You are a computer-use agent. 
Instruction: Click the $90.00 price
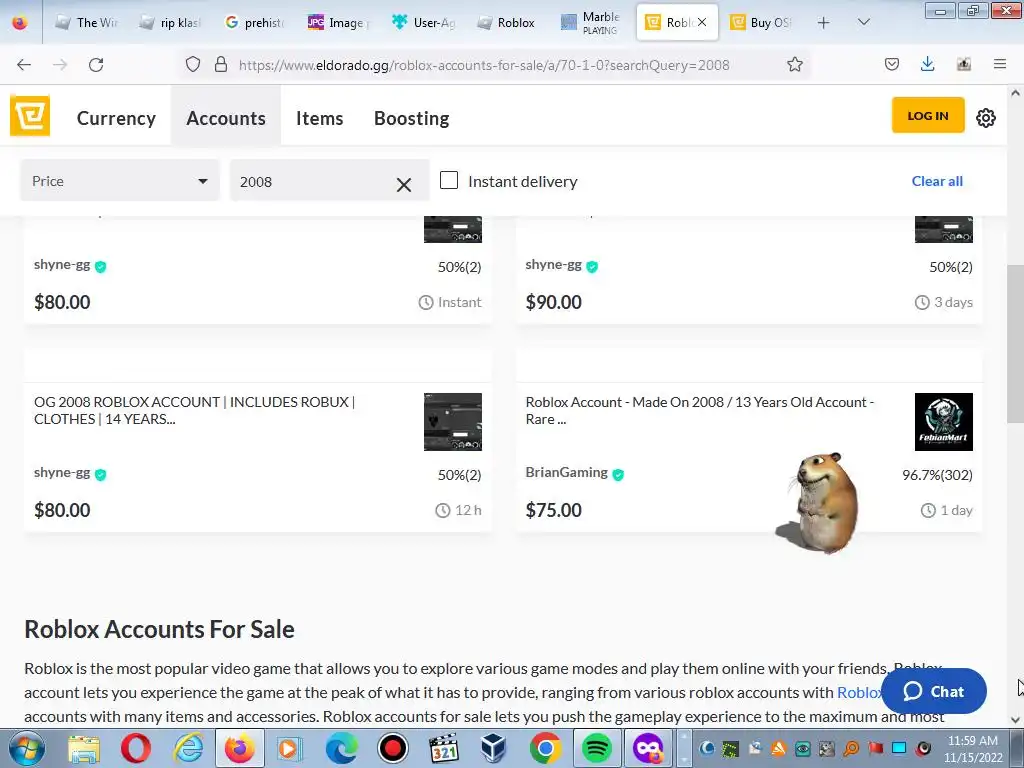point(553,302)
